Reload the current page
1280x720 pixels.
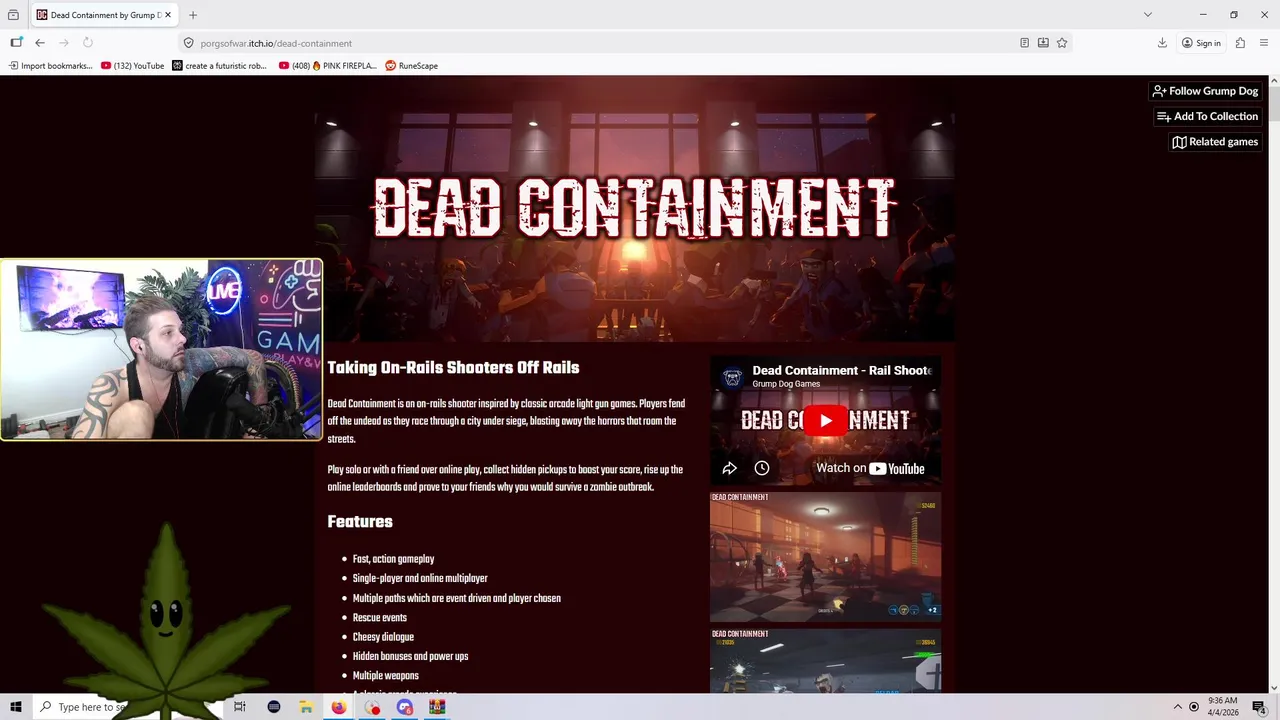pos(88,43)
